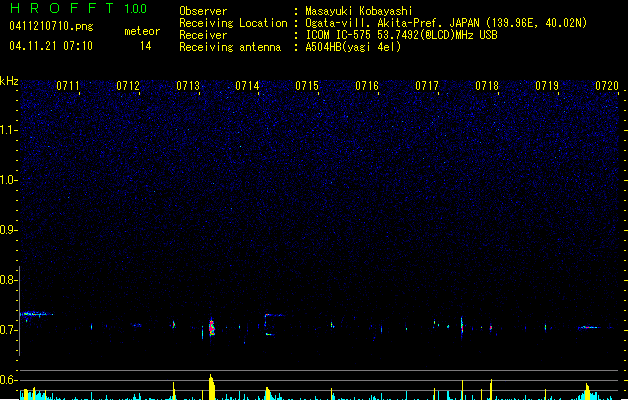Click the kHz axis unit label
Viewport: 629px width, 400px height.
(9, 81)
